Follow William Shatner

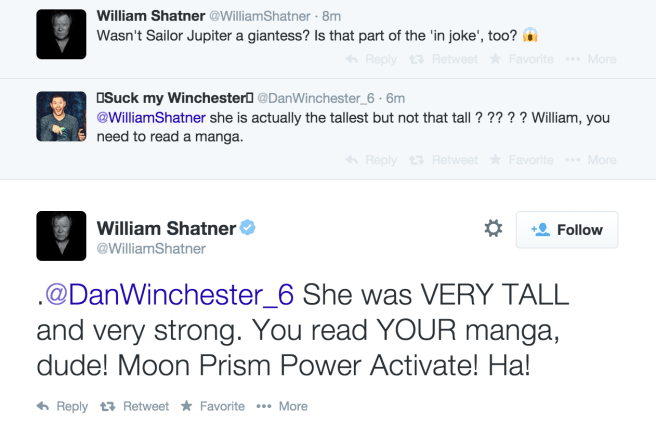567,229
